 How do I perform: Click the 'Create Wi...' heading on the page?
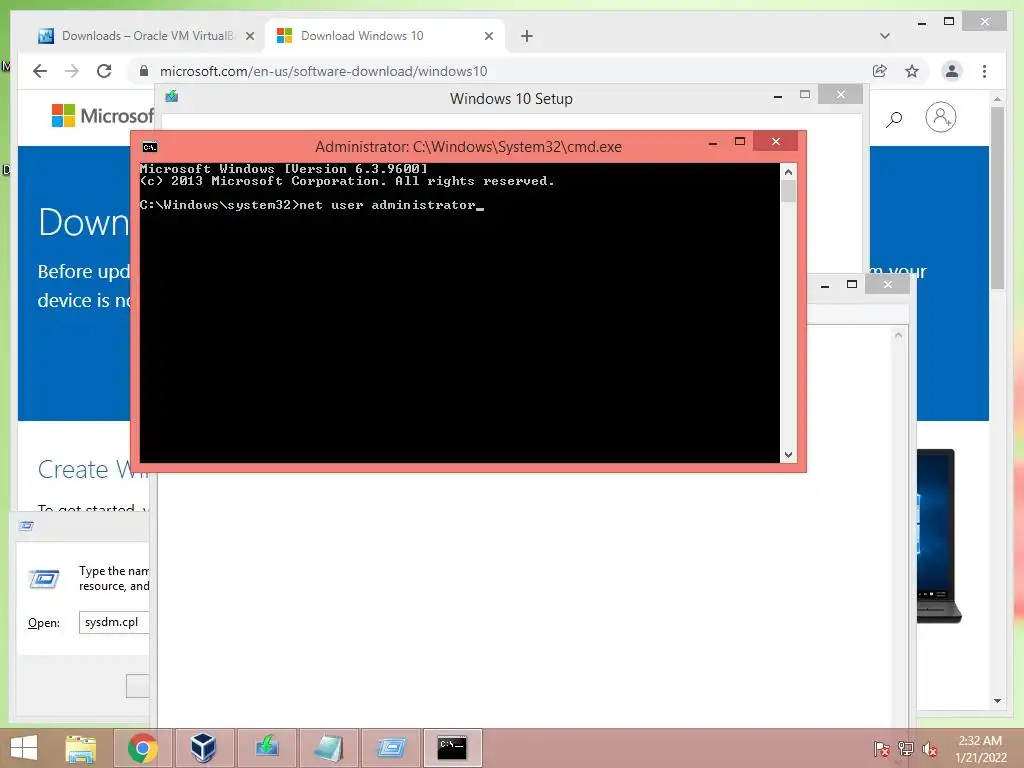point(93,470)
